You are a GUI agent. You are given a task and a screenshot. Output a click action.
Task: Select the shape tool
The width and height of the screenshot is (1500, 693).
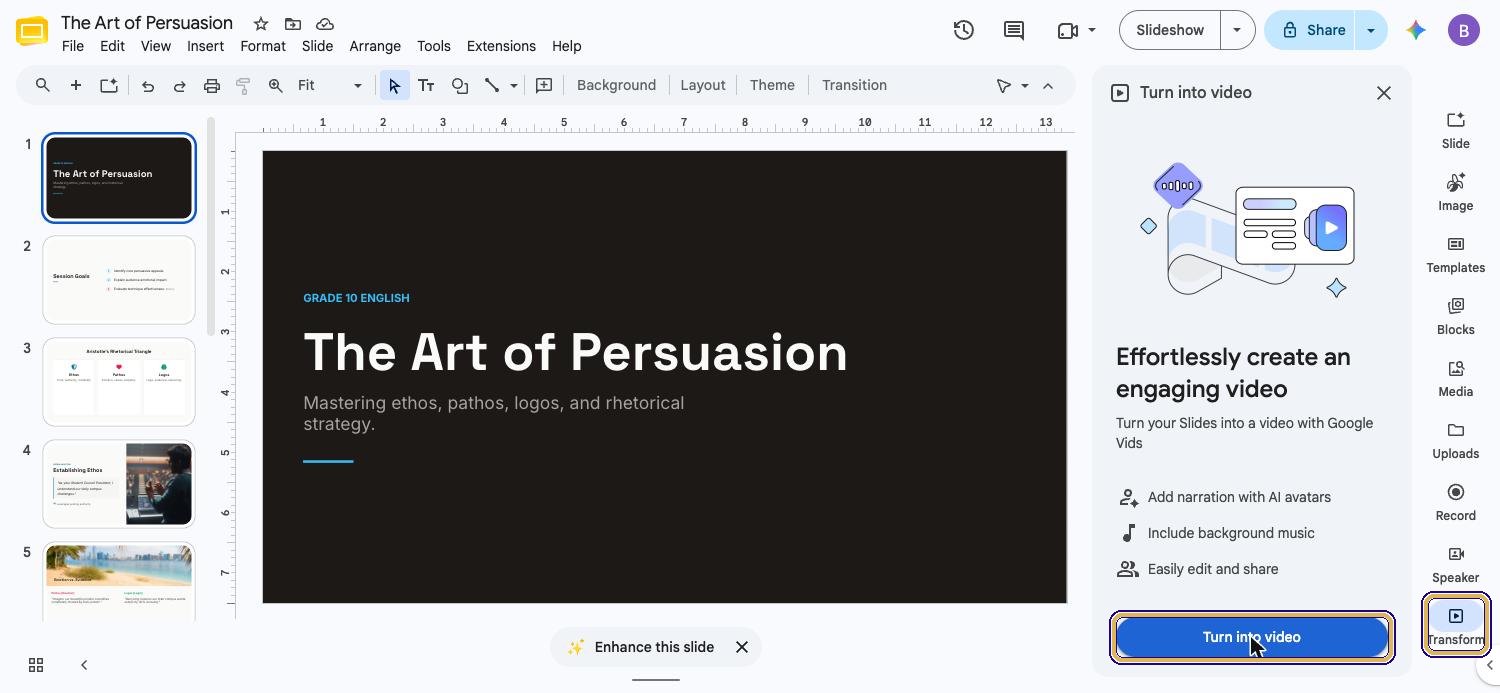459,85
